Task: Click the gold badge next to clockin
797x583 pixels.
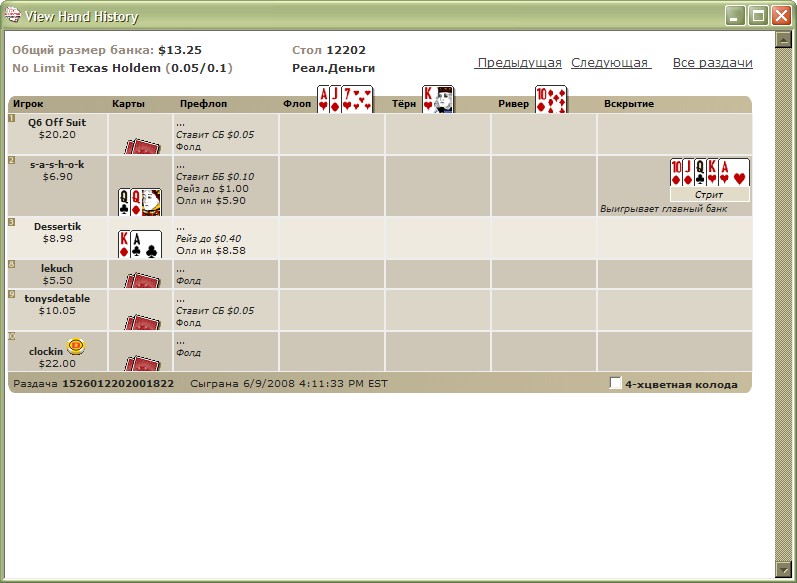Action: point(76,347)
